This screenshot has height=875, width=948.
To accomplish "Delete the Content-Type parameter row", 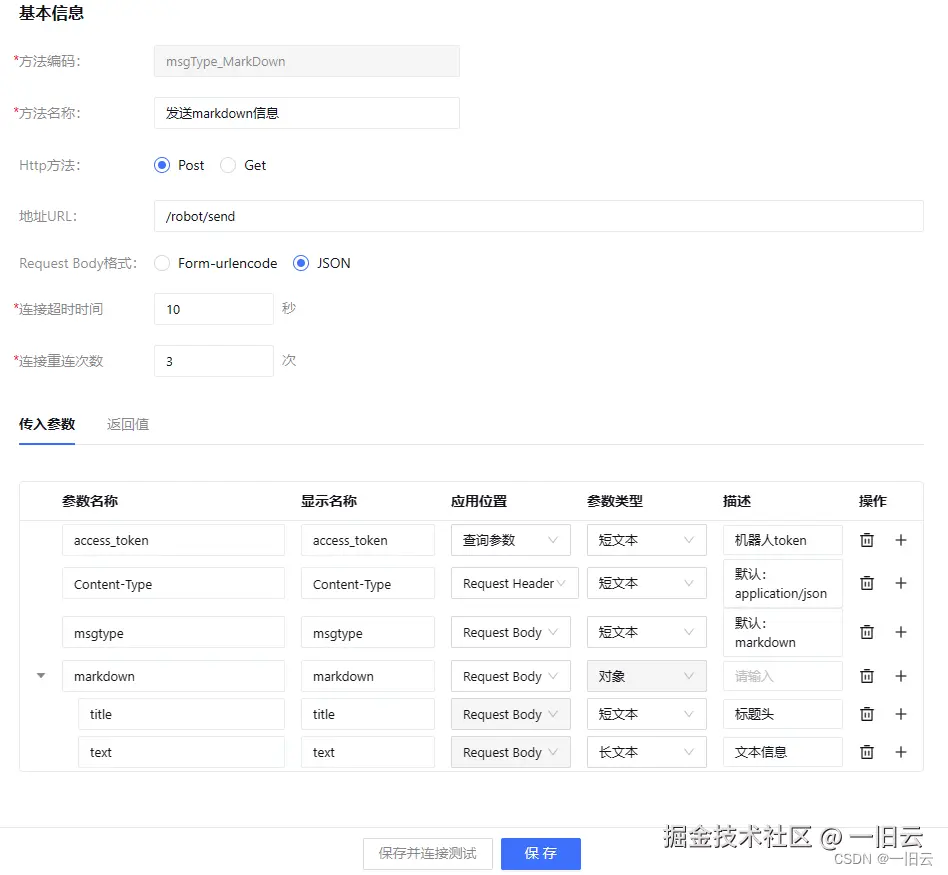I will tap(866, 583).
